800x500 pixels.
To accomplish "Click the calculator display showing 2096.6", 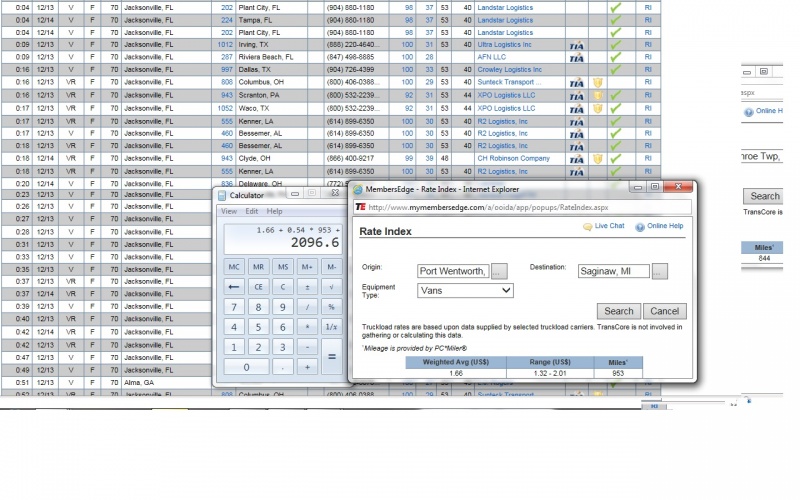I will coord(283,238).
